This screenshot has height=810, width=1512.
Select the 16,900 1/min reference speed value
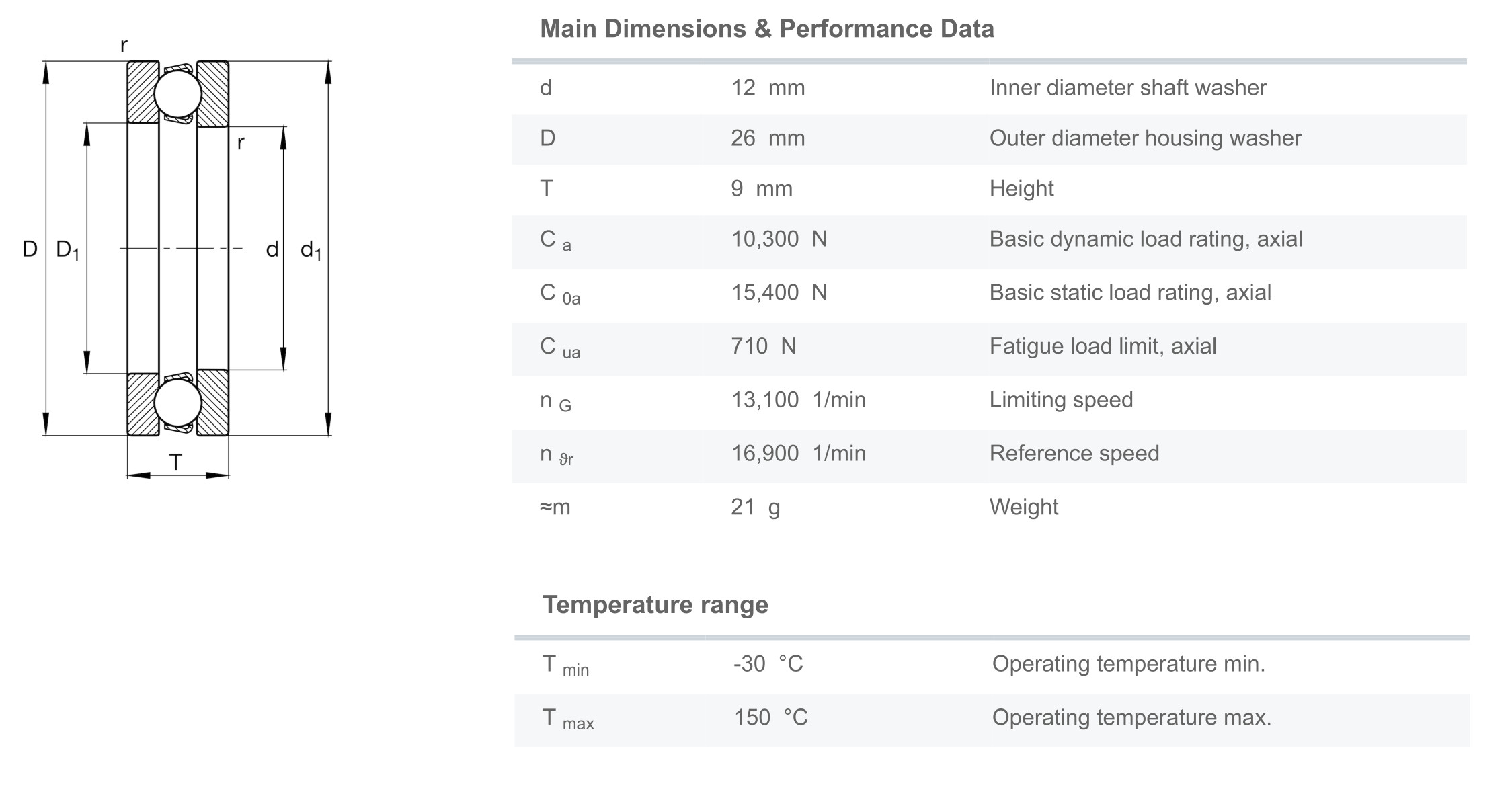coord(798,454)
